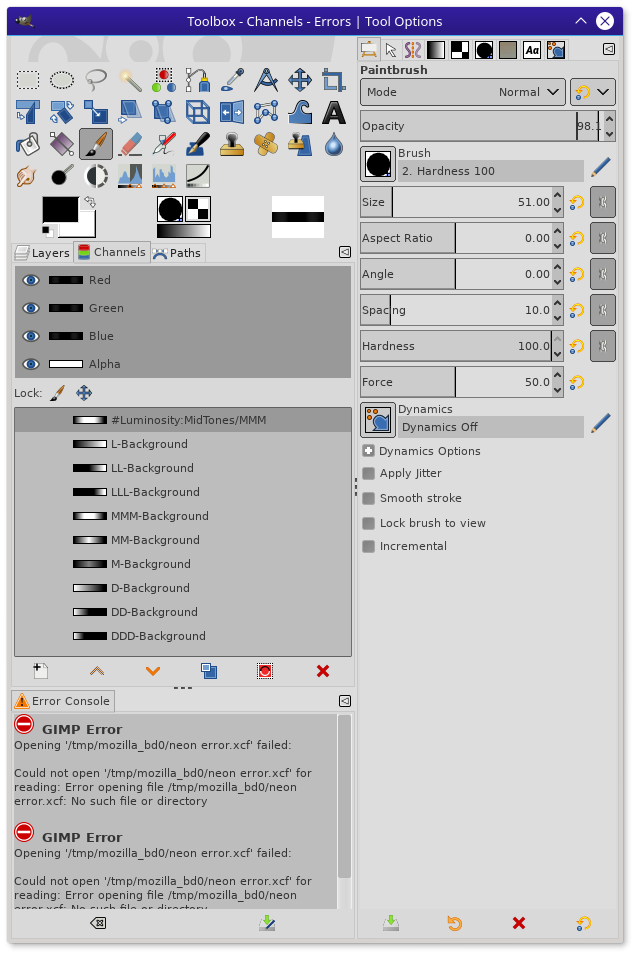Screen dimensions: 636x956
Task: Click the foreground black color swatch
Action: pyautogui.click(x=60, y=210)
